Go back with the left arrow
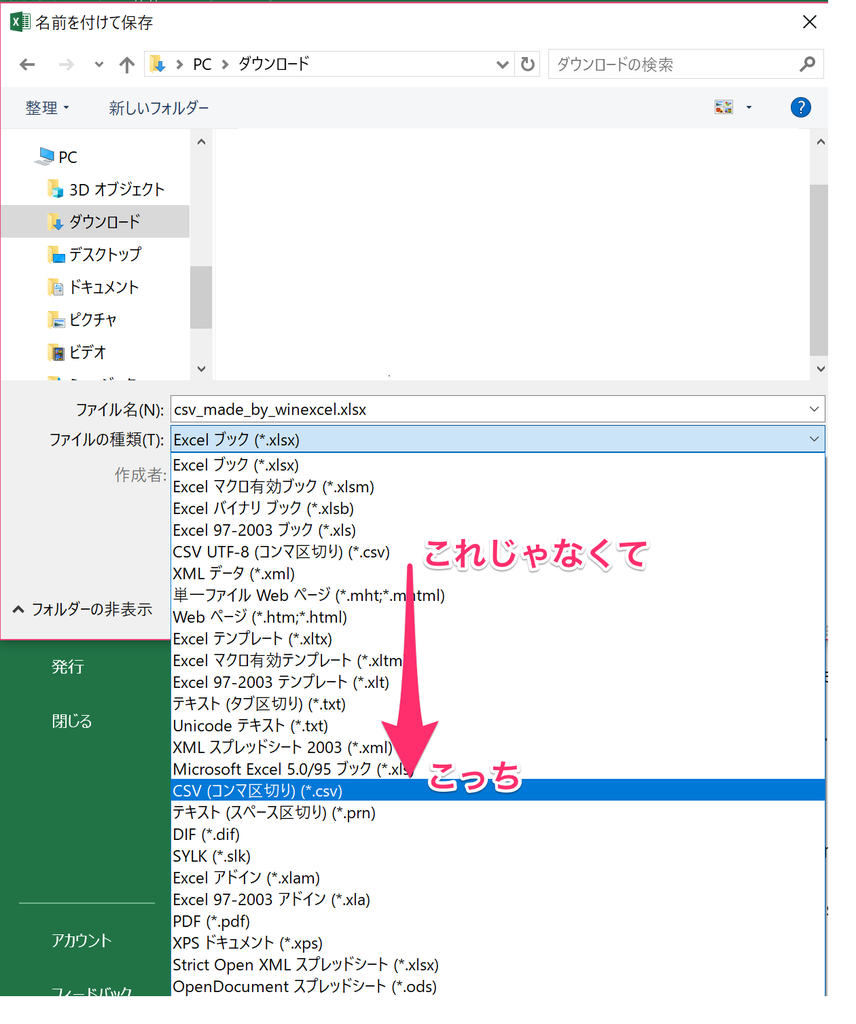The height and width of the screenshot is (1024, 856). click(27, 65)
